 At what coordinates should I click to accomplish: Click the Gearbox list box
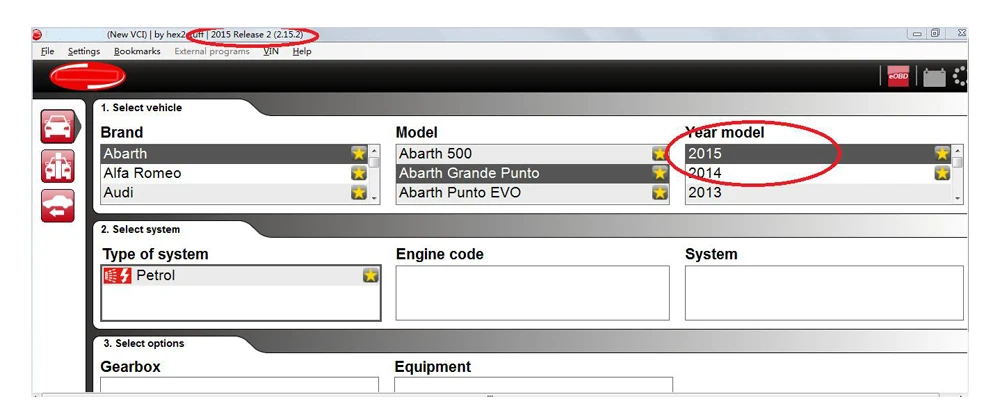tap(239, 385)
